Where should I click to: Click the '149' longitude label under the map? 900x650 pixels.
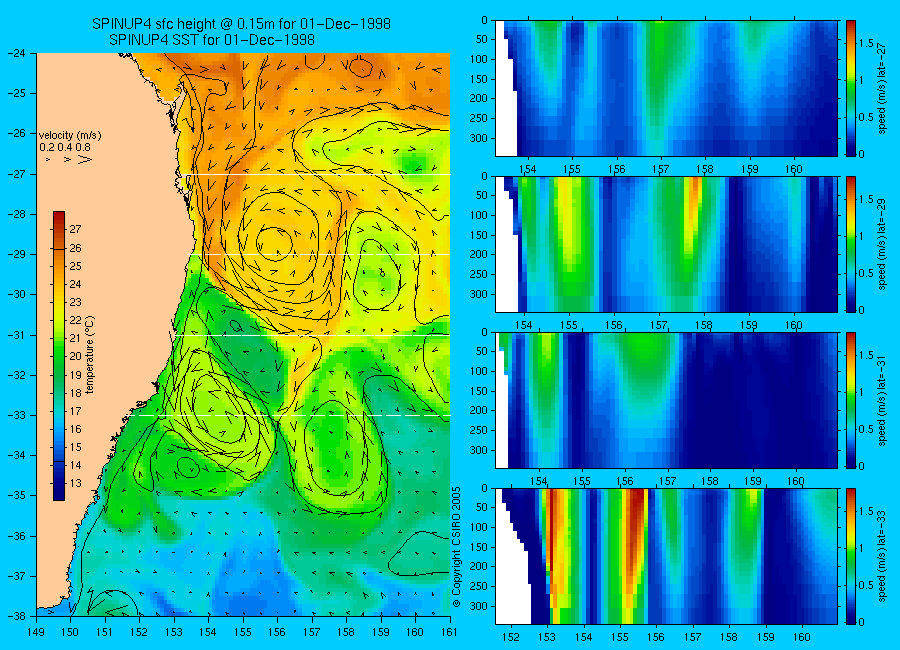pos(36,632)
